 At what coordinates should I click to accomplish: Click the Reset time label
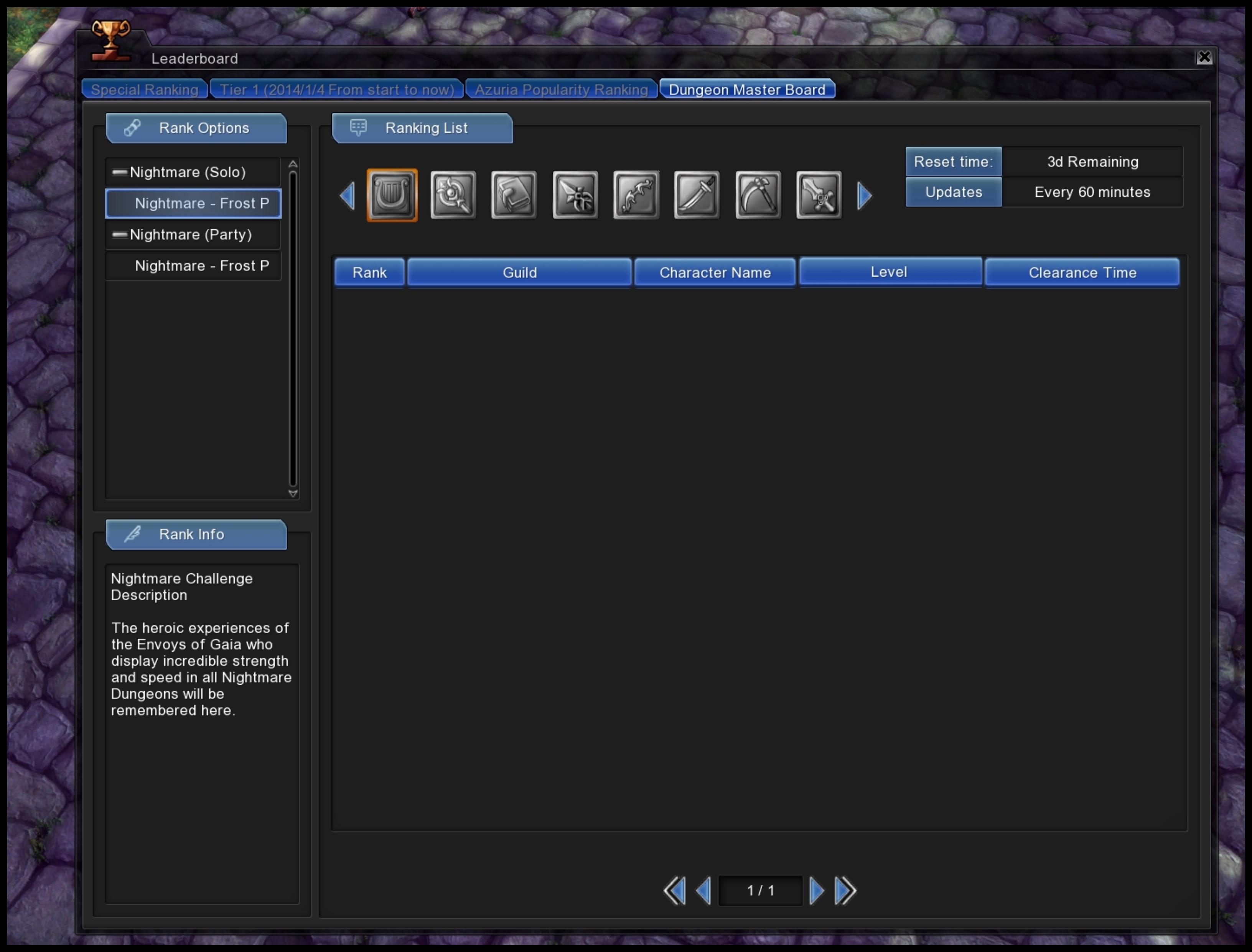953,161
